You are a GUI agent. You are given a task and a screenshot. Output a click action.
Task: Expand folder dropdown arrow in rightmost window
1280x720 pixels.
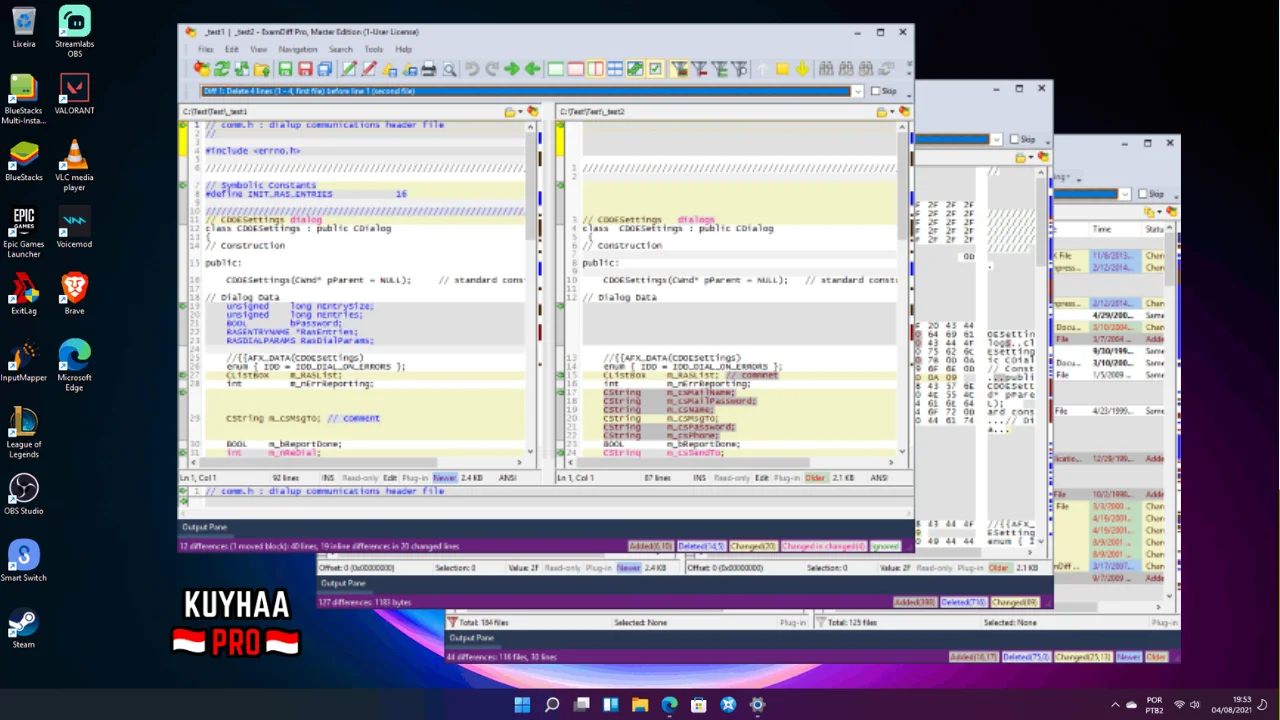[x=1159, y=212]
